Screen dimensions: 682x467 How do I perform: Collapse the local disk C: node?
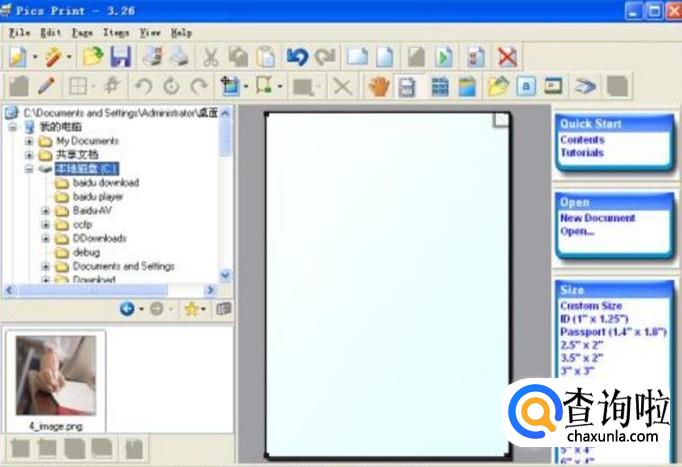30,170
